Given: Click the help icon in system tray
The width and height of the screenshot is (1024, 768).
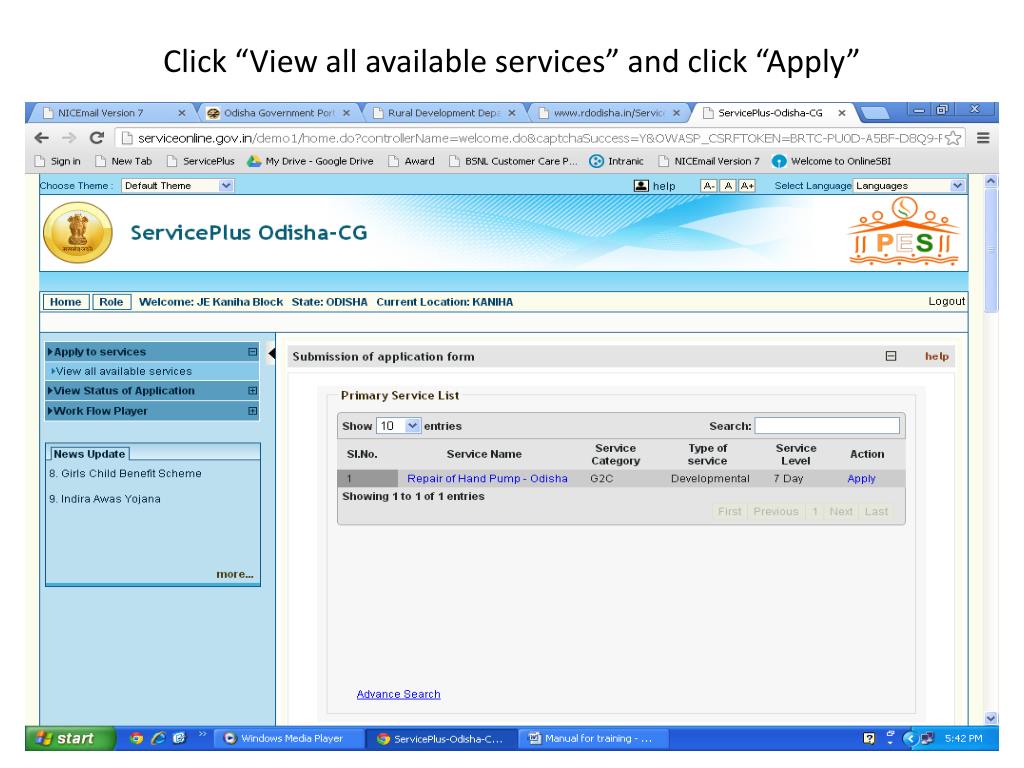Looking at the screenshot, I should (869, 739).
